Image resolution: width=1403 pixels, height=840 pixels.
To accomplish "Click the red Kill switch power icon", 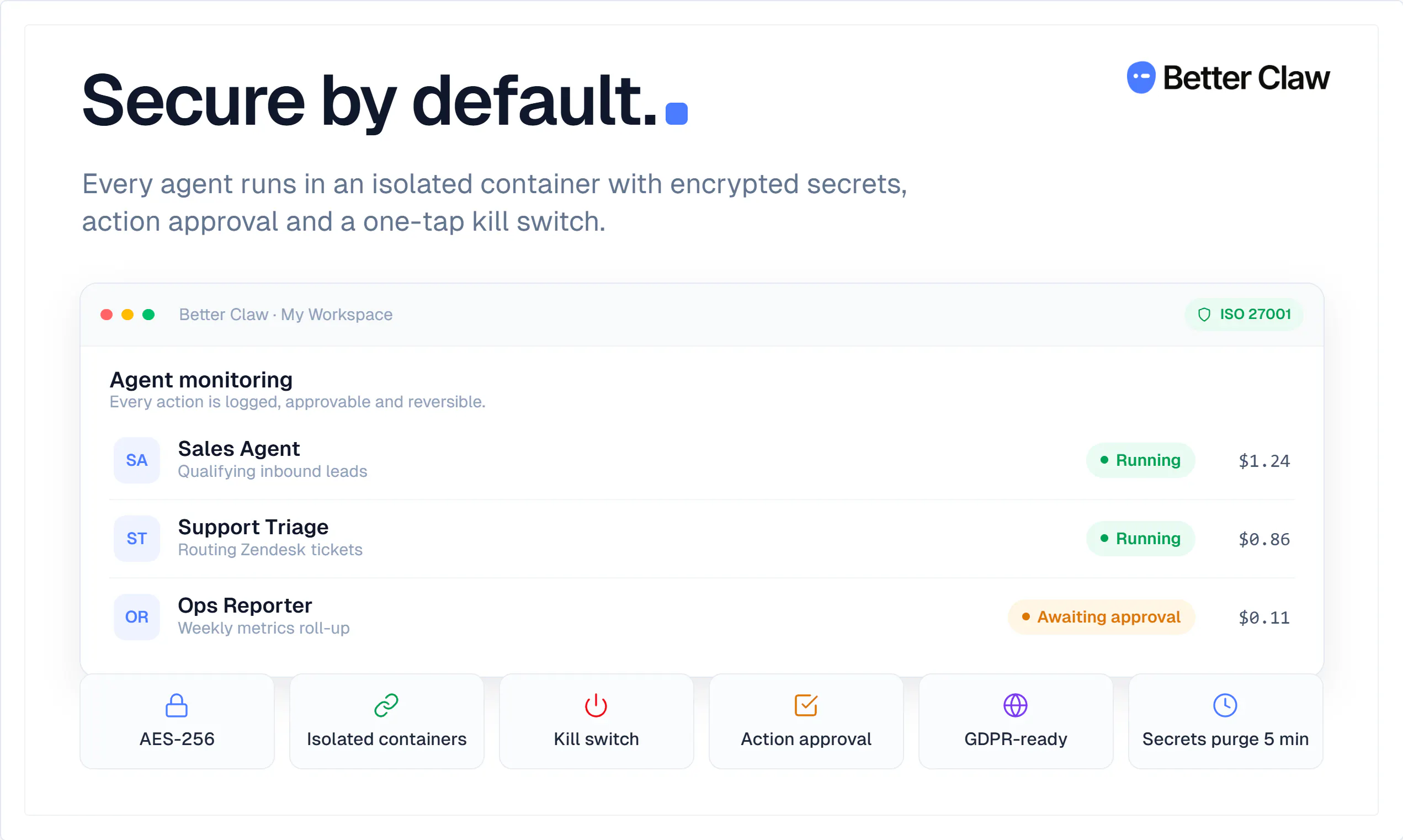I will tap(596, 705).
